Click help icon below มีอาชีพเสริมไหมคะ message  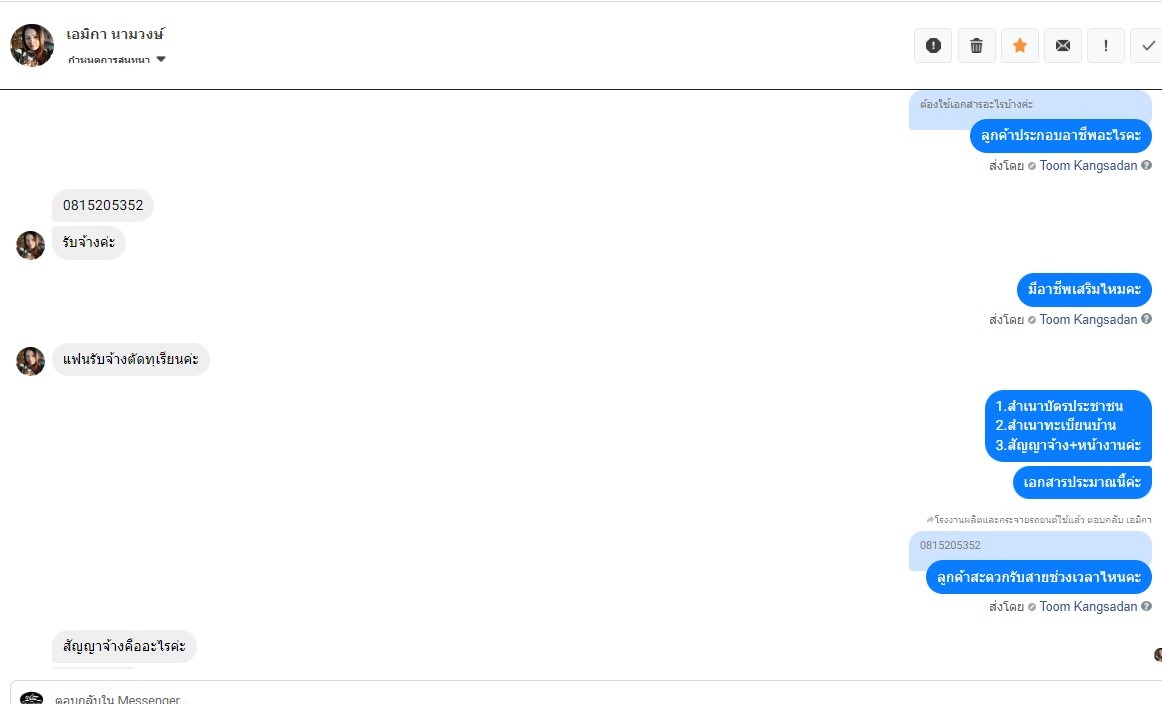tap(1146, 320)
